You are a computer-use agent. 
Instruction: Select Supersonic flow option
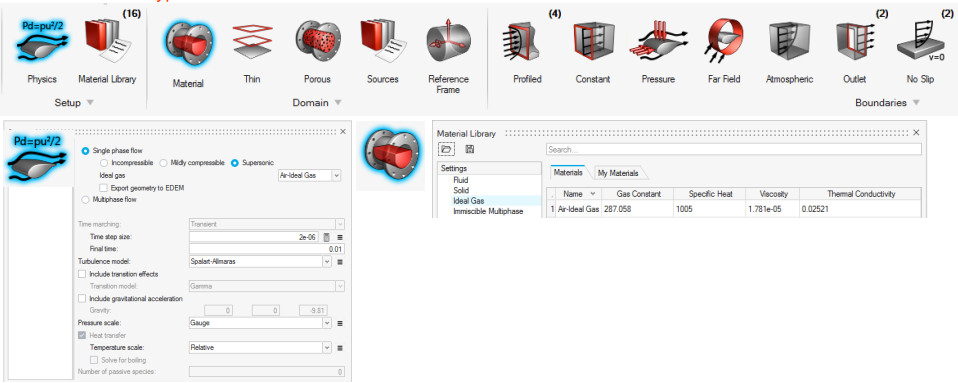pyautogui.click(x=235, y=162)
